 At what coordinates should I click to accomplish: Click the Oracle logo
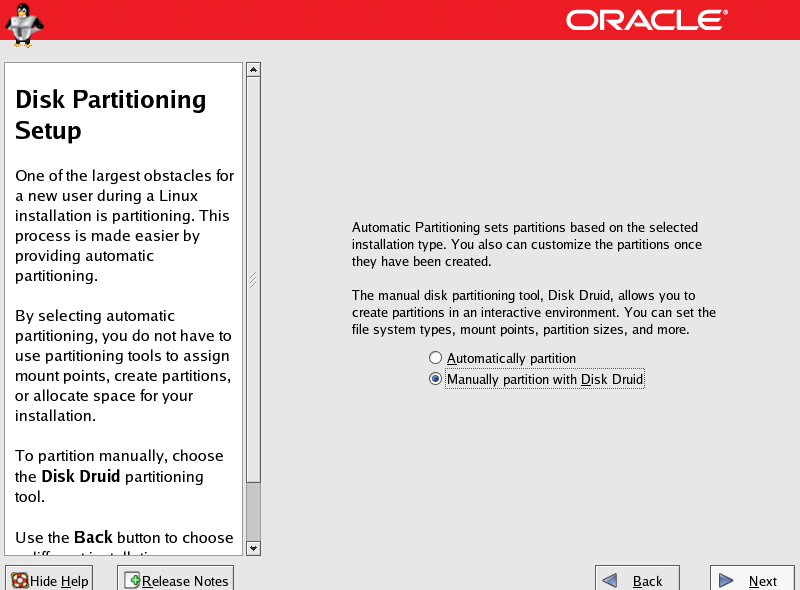647,20
